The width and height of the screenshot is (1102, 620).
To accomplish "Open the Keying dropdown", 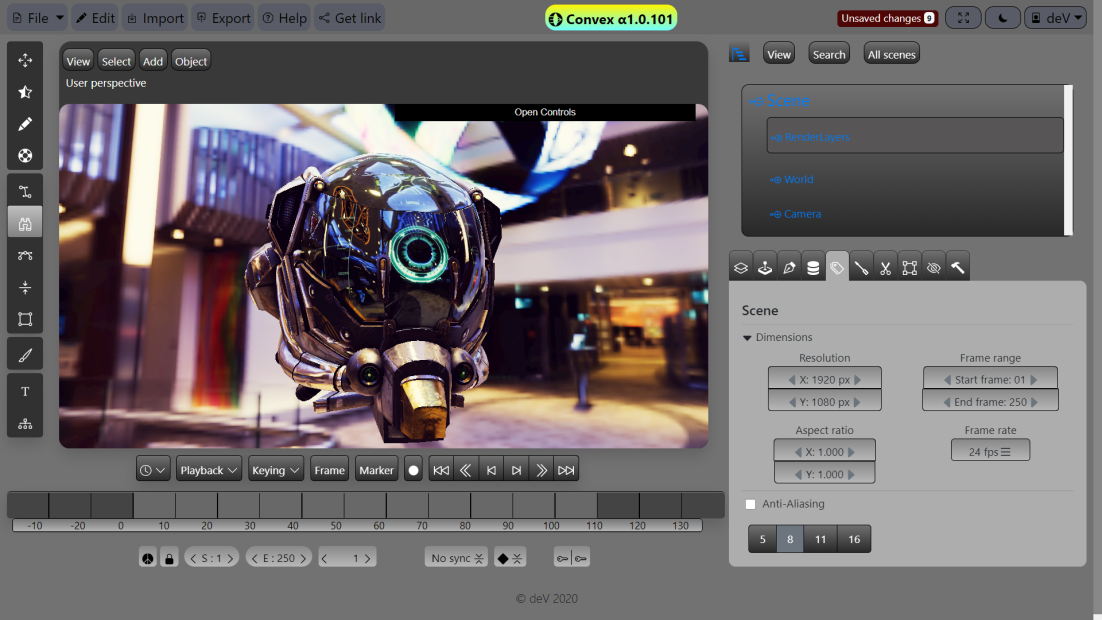I will pyautogui.click(x=275, y=470).
